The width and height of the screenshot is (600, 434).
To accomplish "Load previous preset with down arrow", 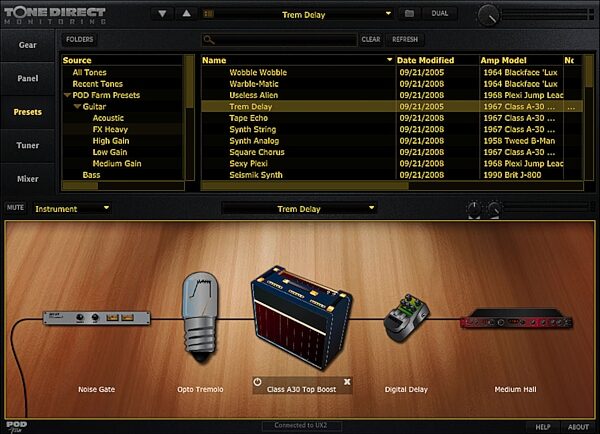I will pyautogui.click(x=162, y=14).
